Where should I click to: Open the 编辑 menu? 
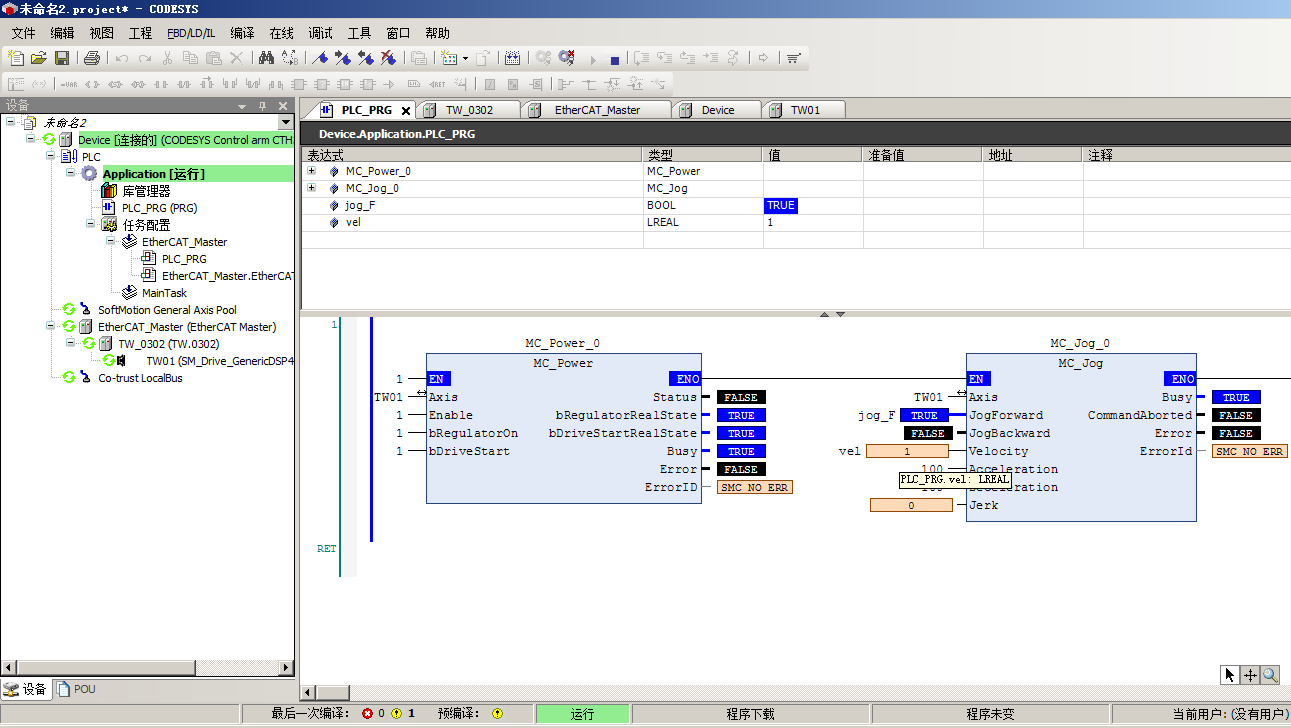(62, 33)
